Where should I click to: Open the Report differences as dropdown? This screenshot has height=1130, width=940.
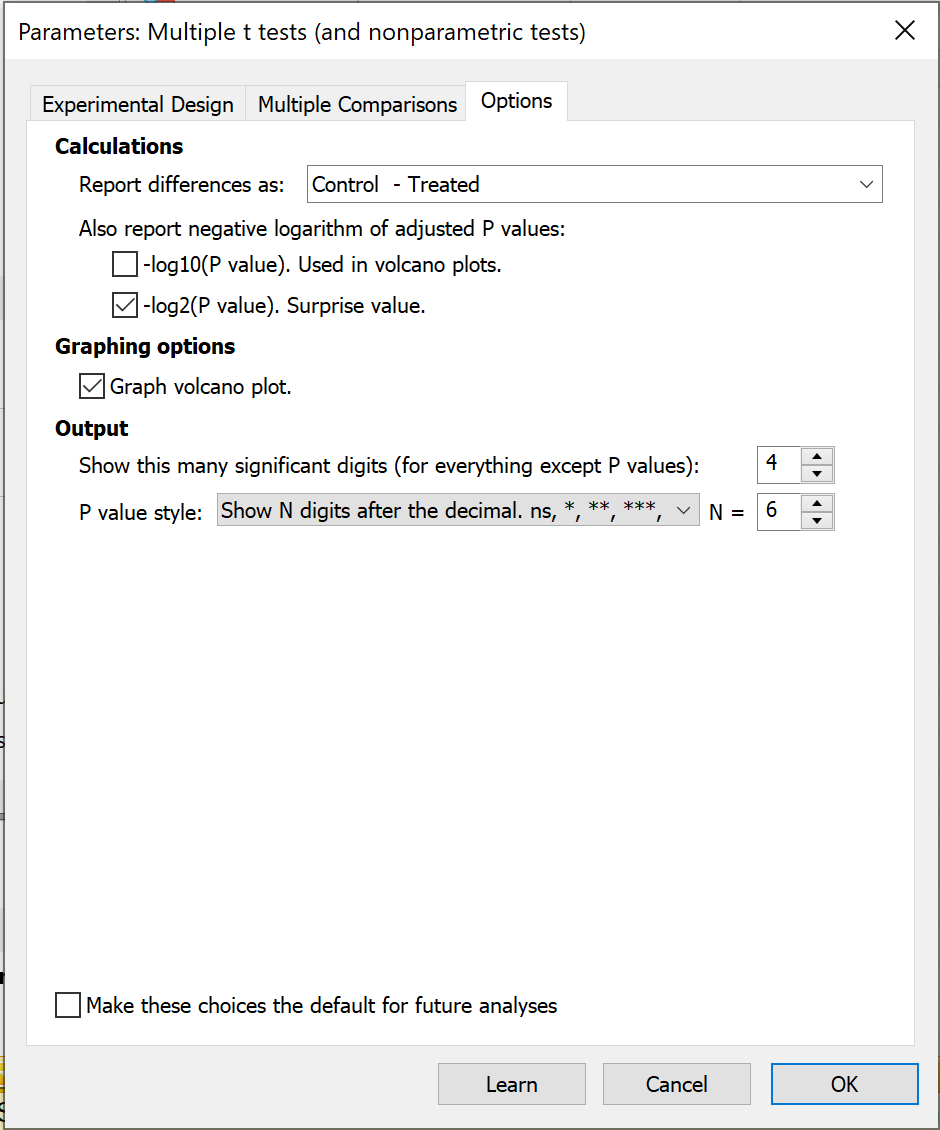coord(865,184)
